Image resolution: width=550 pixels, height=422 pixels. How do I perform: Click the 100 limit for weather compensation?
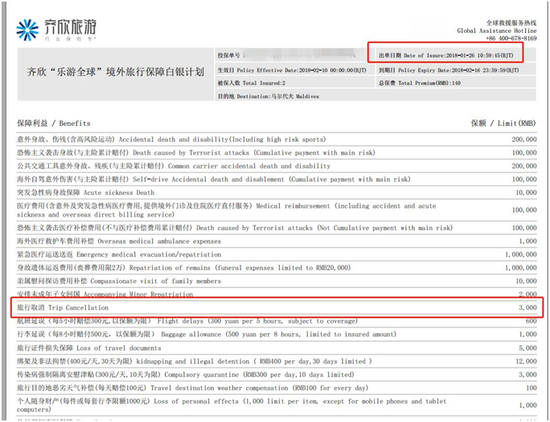(x=531, y=388)
